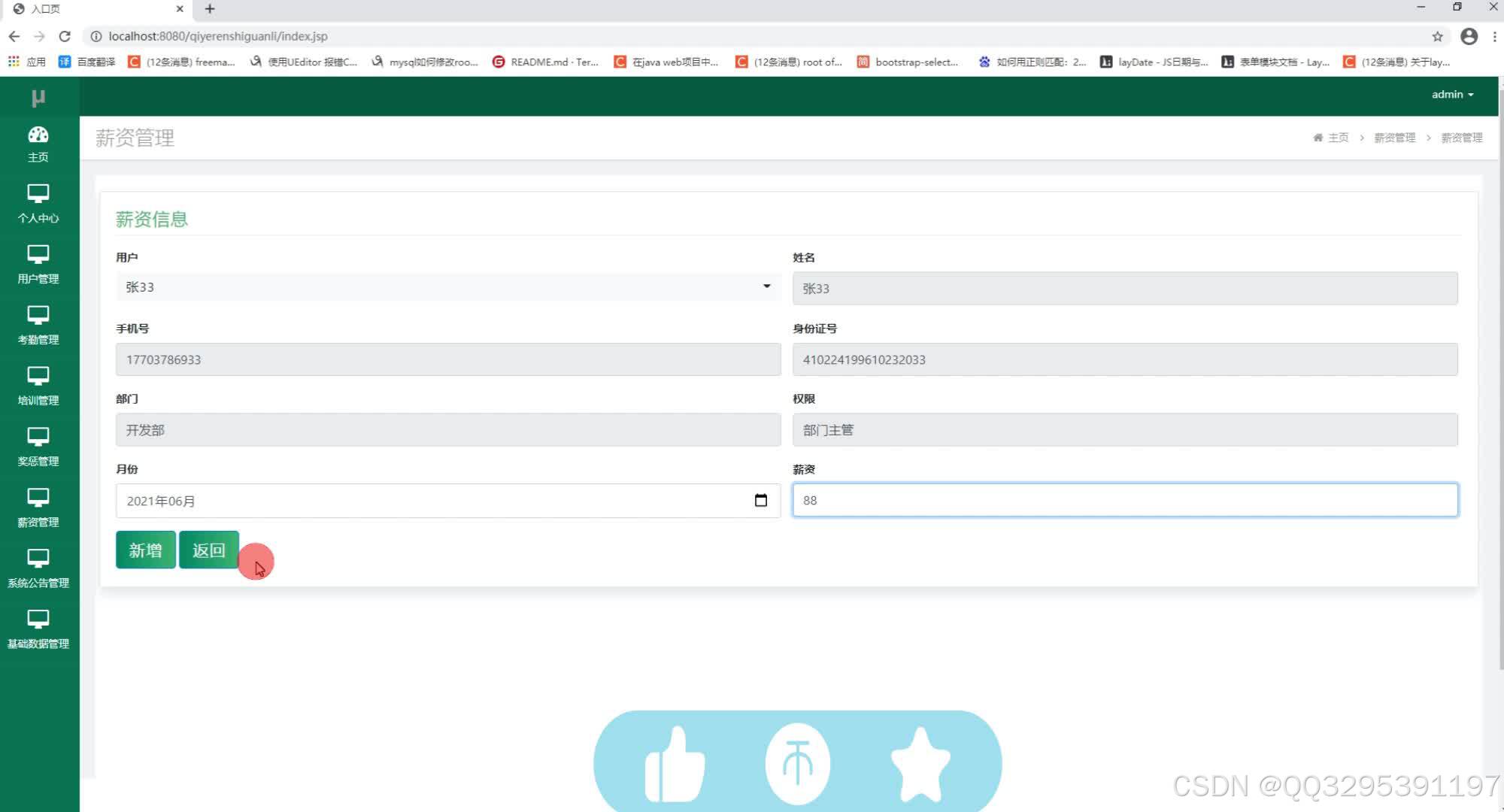The image size is (1504, 812).
Task: Click the star favorite icon
Action: pos(920,764)
